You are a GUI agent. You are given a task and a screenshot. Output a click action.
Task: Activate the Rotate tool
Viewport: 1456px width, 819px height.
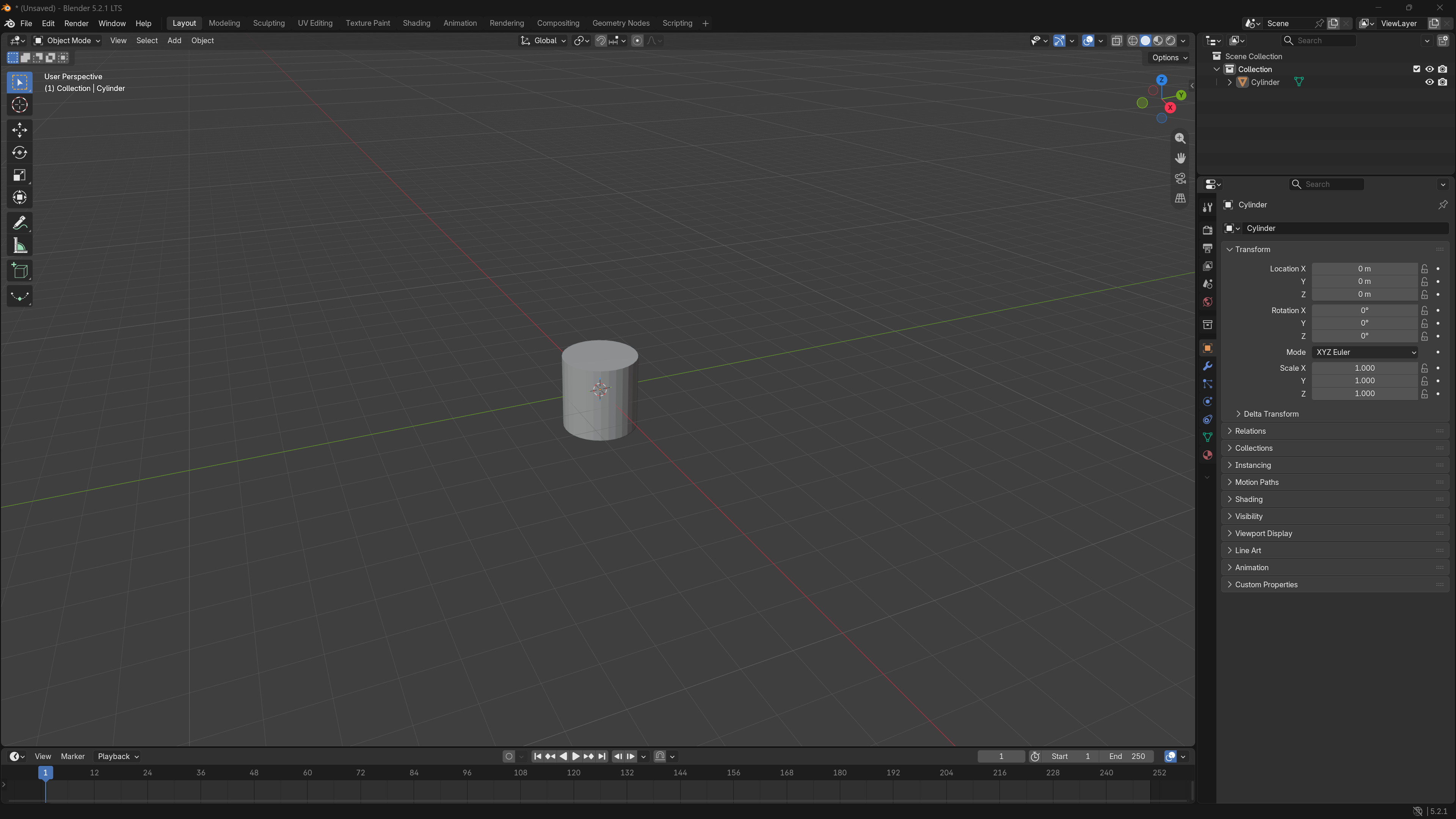click(20, 152)
